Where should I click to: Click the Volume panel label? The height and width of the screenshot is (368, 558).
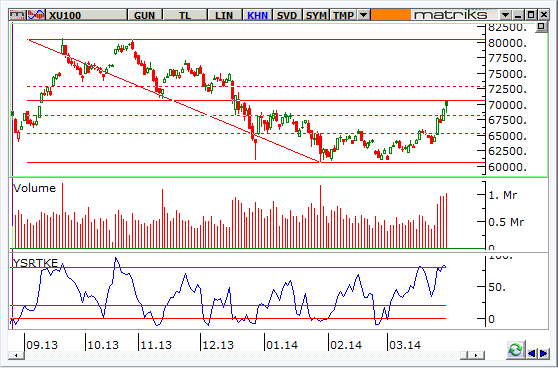pyautogui.click(x=35, y=188)
